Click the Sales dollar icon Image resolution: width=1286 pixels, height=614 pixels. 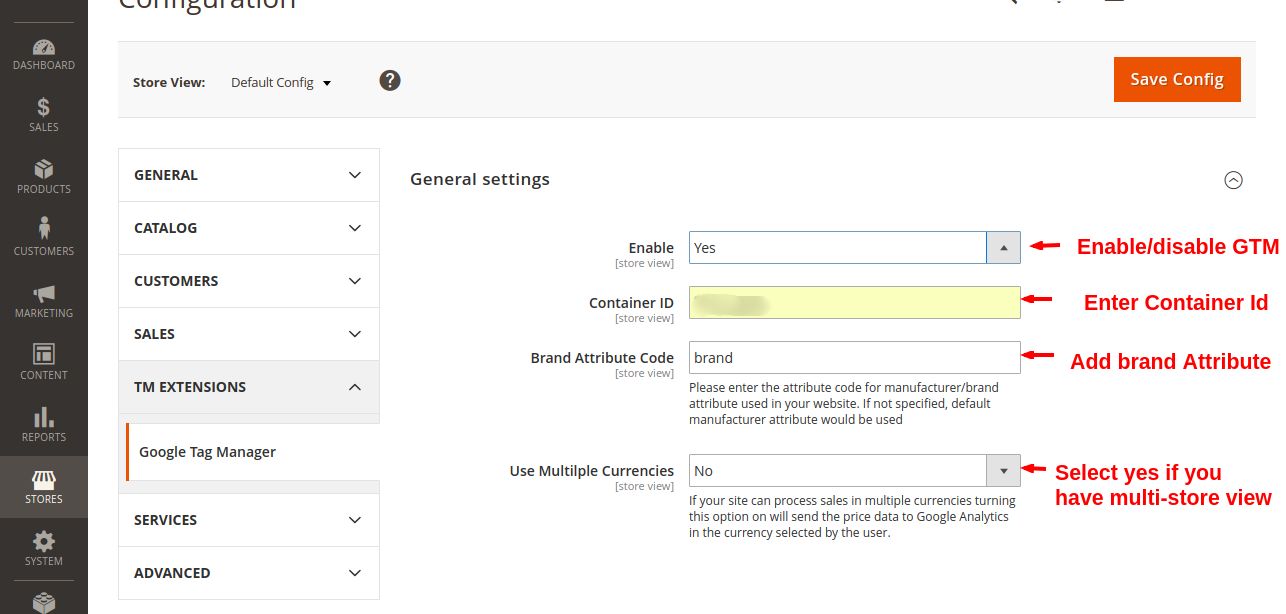pyautogui.click(x=44, y=108)
